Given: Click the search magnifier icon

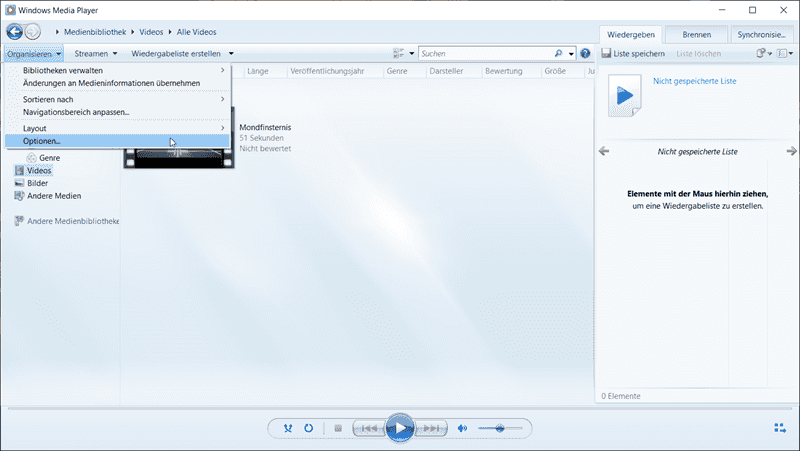Looking at the screenshot, I should click(x=558, y=53).
